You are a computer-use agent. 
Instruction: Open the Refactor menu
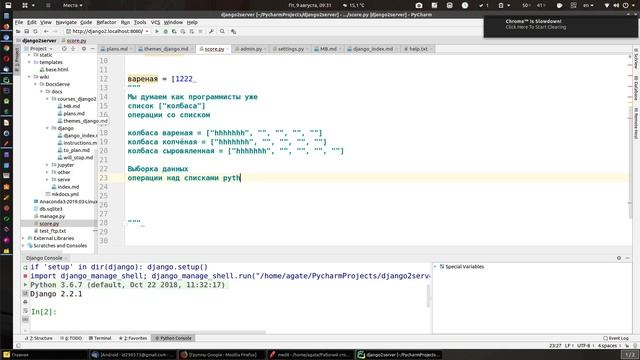point(106,22)
